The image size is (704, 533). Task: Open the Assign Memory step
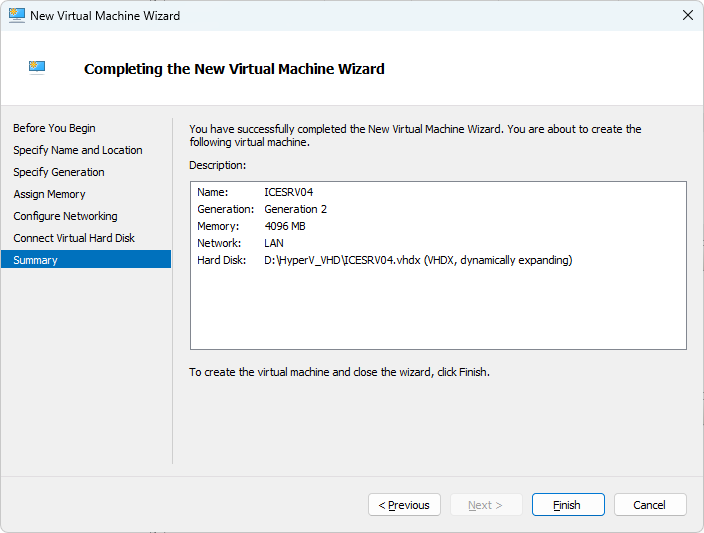click(49, 194)
